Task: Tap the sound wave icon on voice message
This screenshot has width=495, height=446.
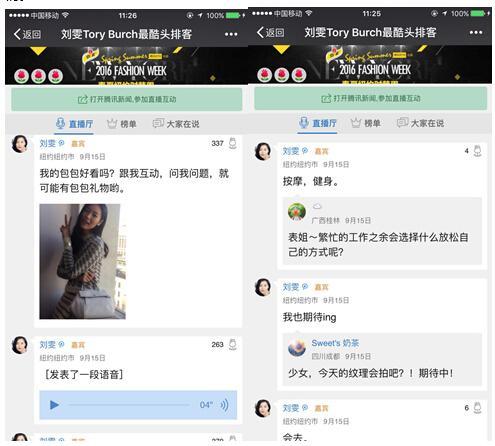Action: click(224, 405)
